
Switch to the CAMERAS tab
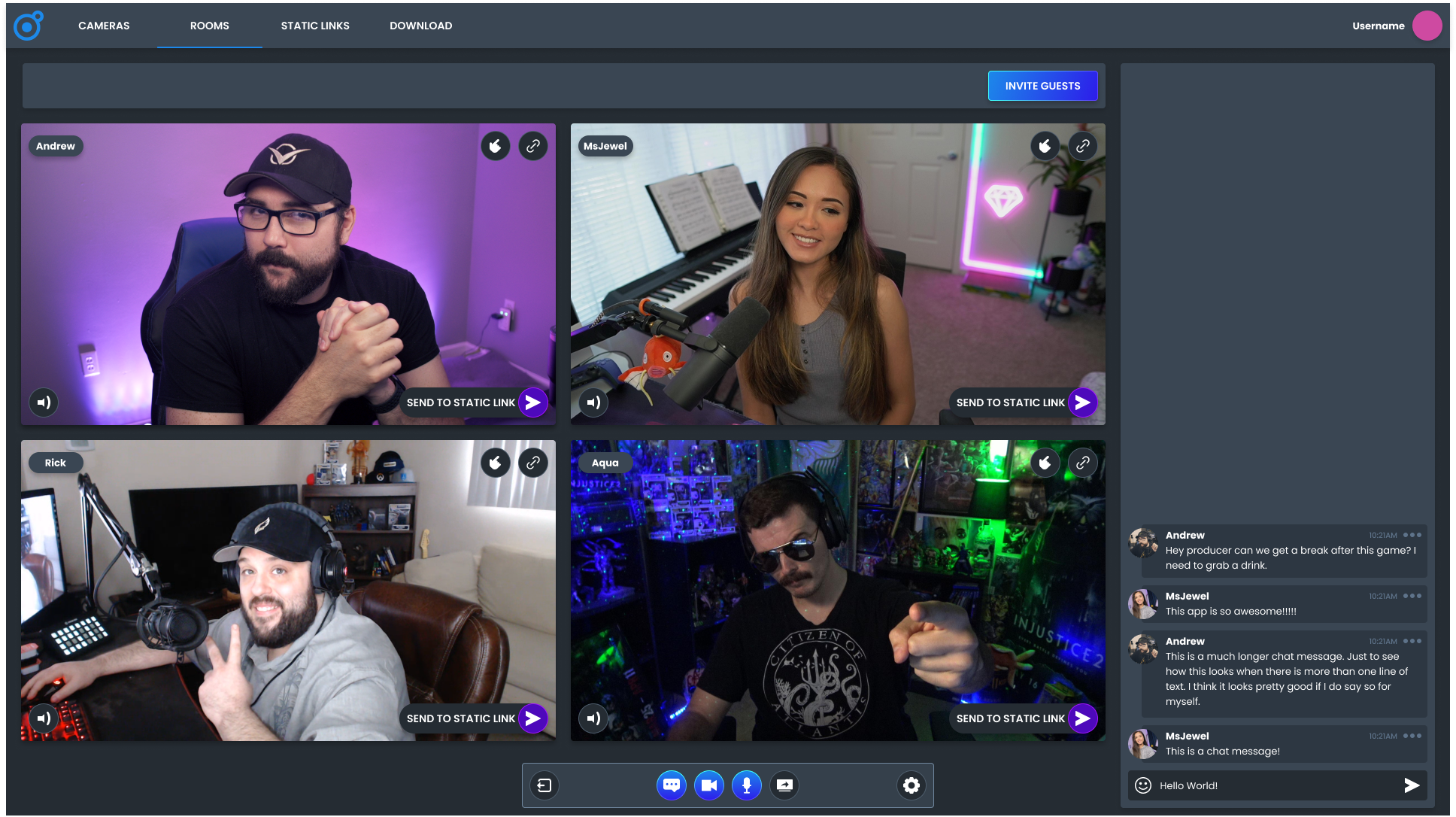103,25
